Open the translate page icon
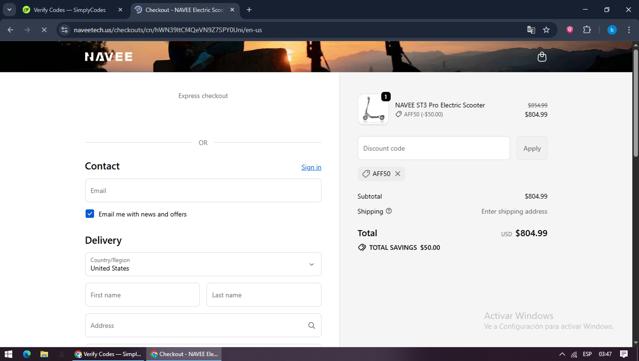This screenshot has height=361, width=639. (x=531, y=30)
